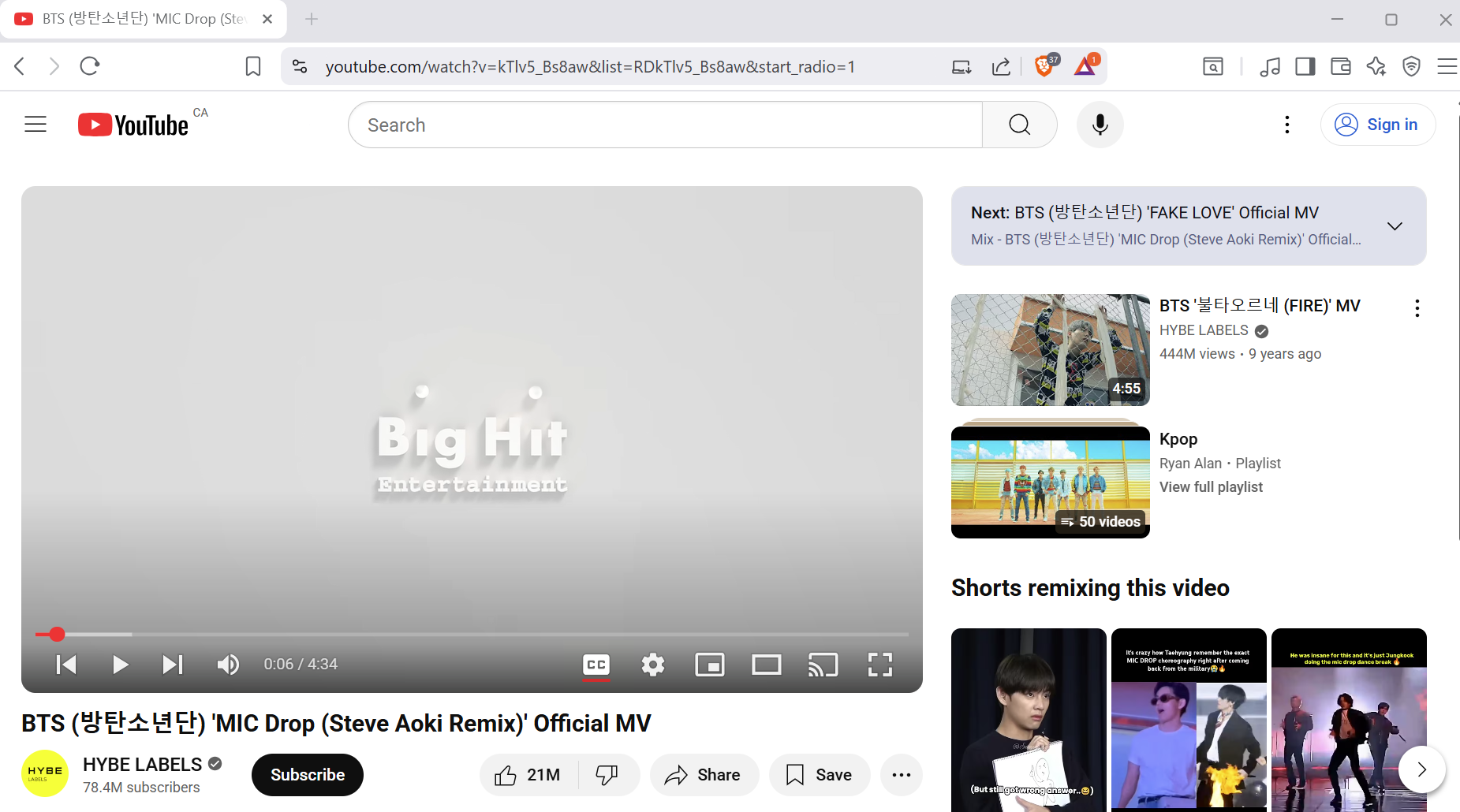Like the video with 21M likes
Screen dimensions: 1460x812
point(528,775)
